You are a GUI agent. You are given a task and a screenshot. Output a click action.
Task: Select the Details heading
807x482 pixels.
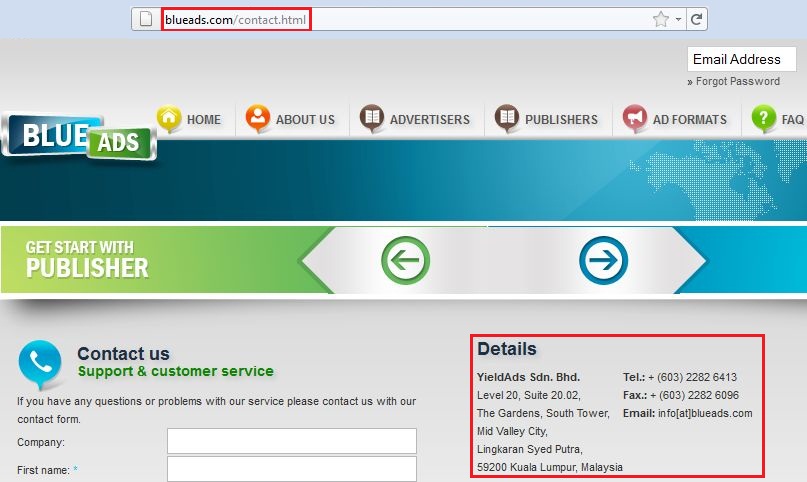(507, 349)
